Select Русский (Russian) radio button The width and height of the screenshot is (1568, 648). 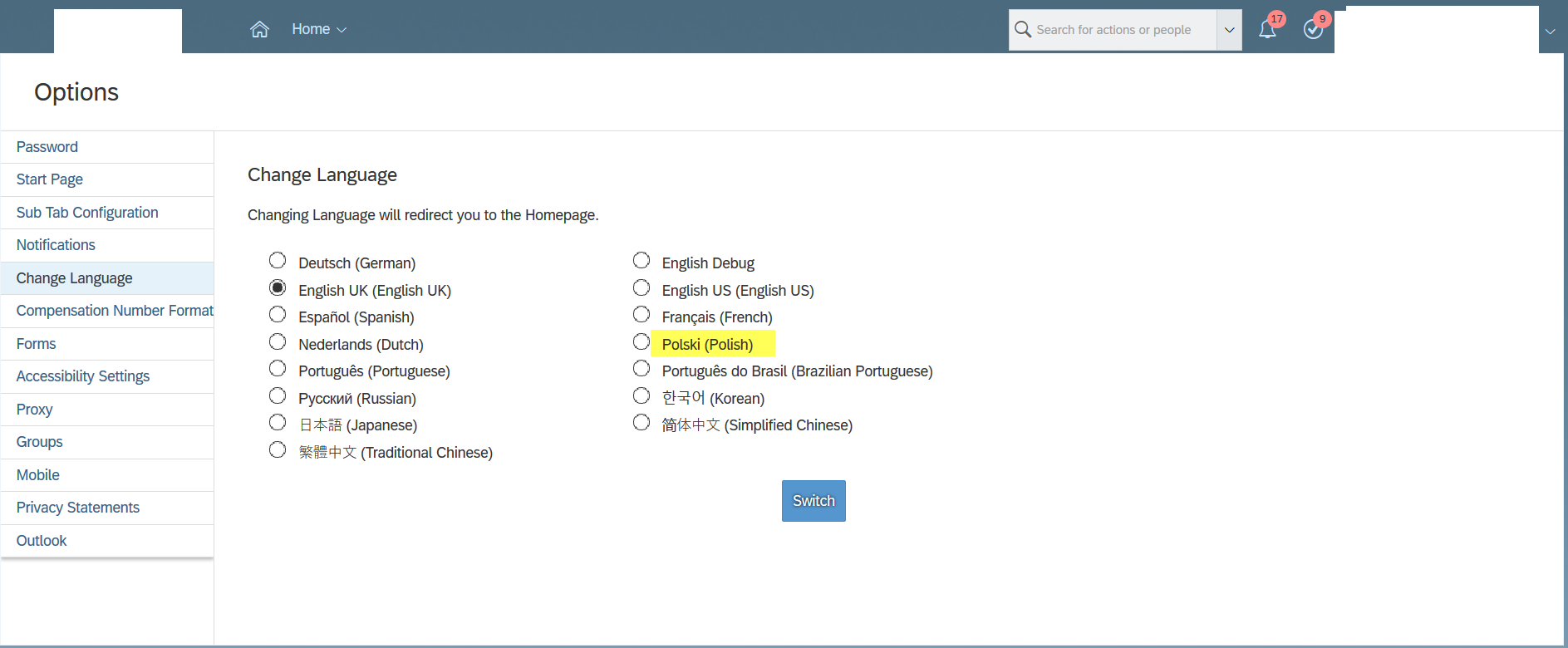[x=278, y=396]
